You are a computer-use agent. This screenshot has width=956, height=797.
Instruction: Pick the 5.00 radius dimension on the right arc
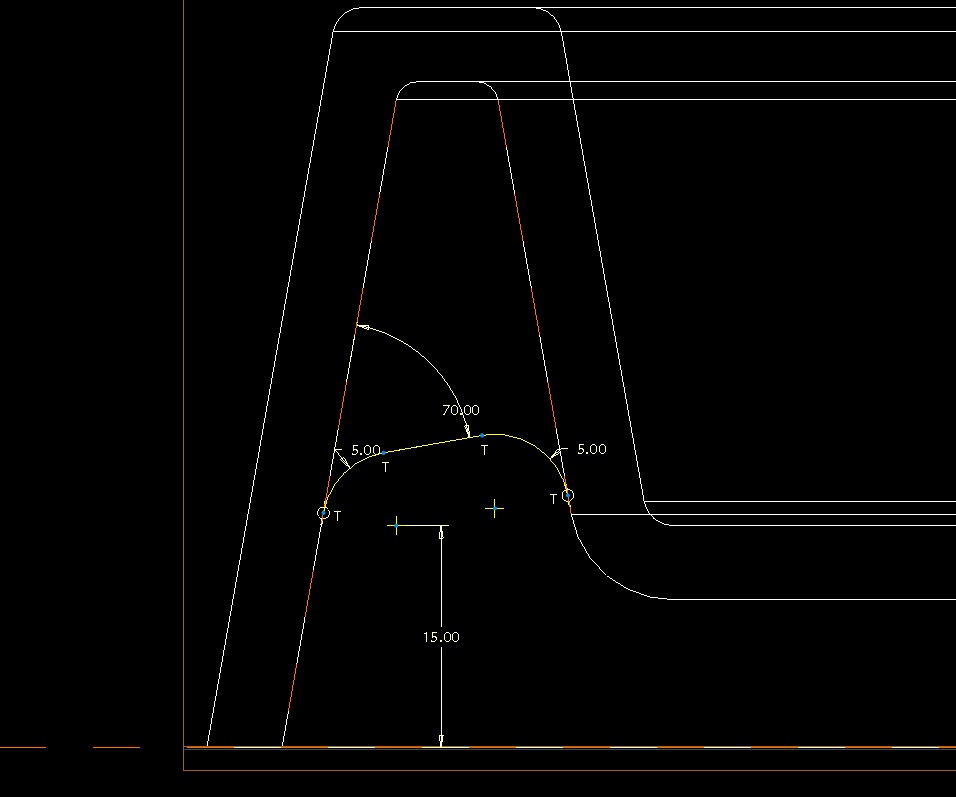click(x=591, y=449)
